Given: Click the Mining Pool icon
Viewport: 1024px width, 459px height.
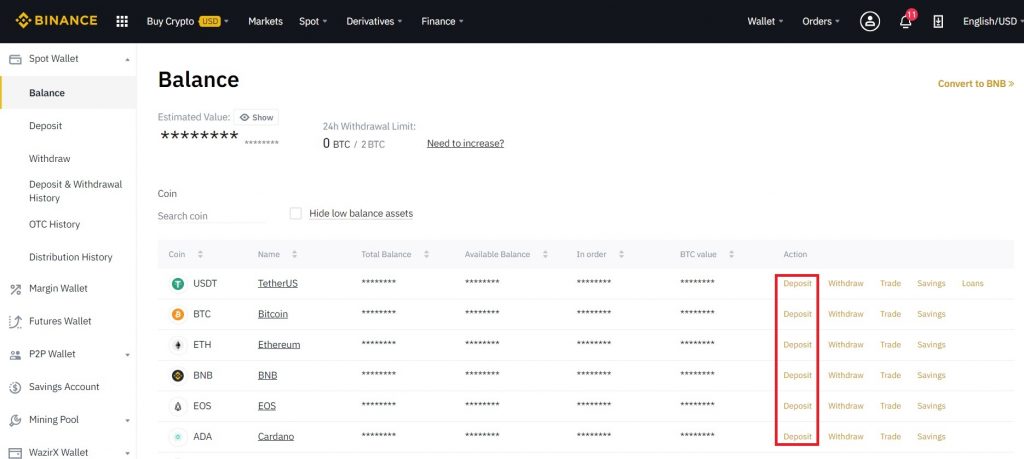Looking at the screenshot, I should coord(15,420).
